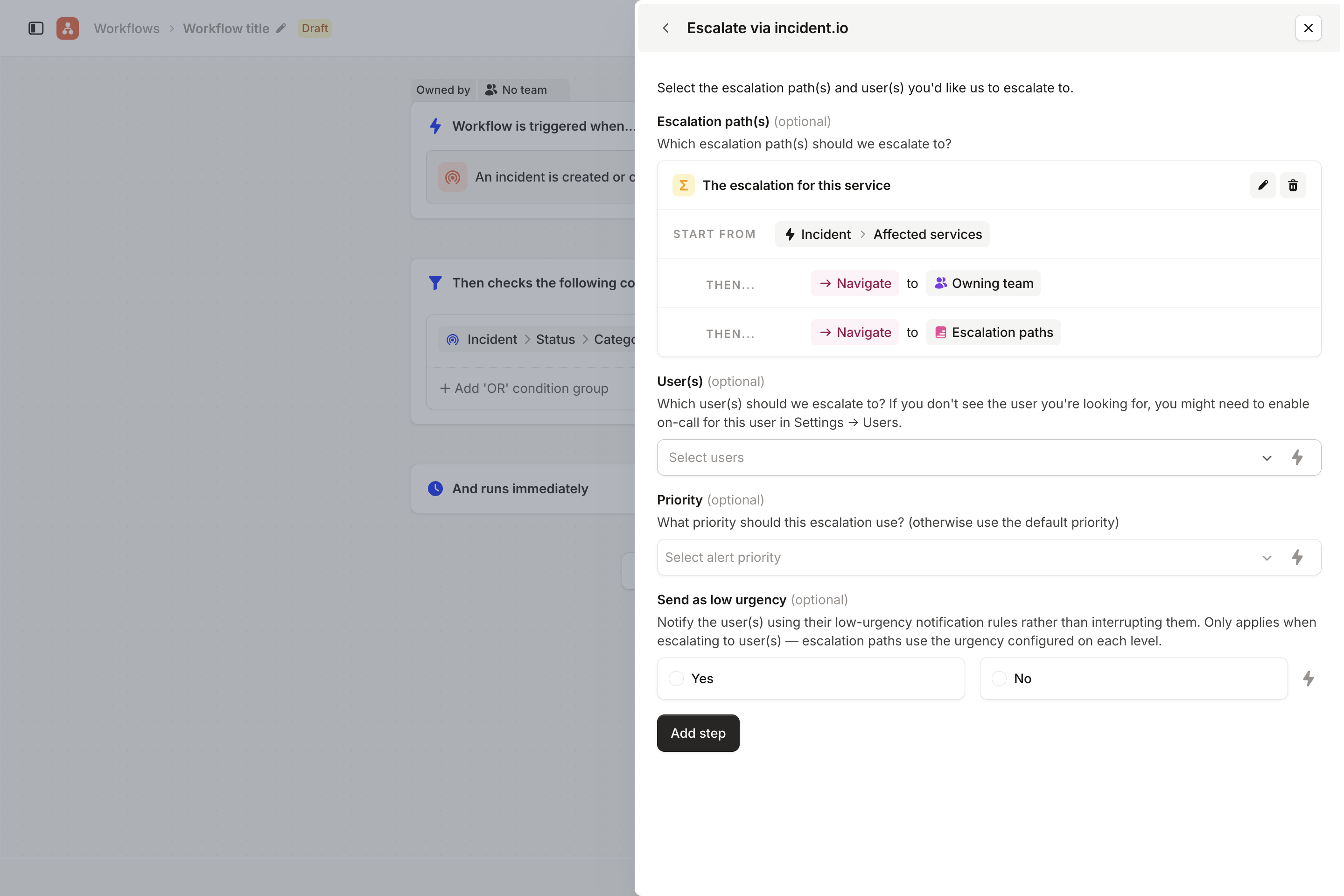Click the red incident.io logo icon

click(67, 28)
